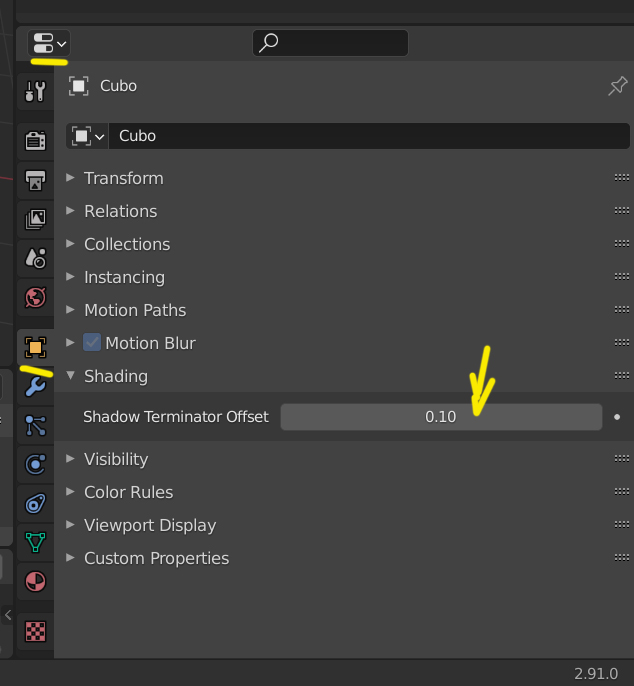Open the View Layer properties tab

tap(36, 218)
